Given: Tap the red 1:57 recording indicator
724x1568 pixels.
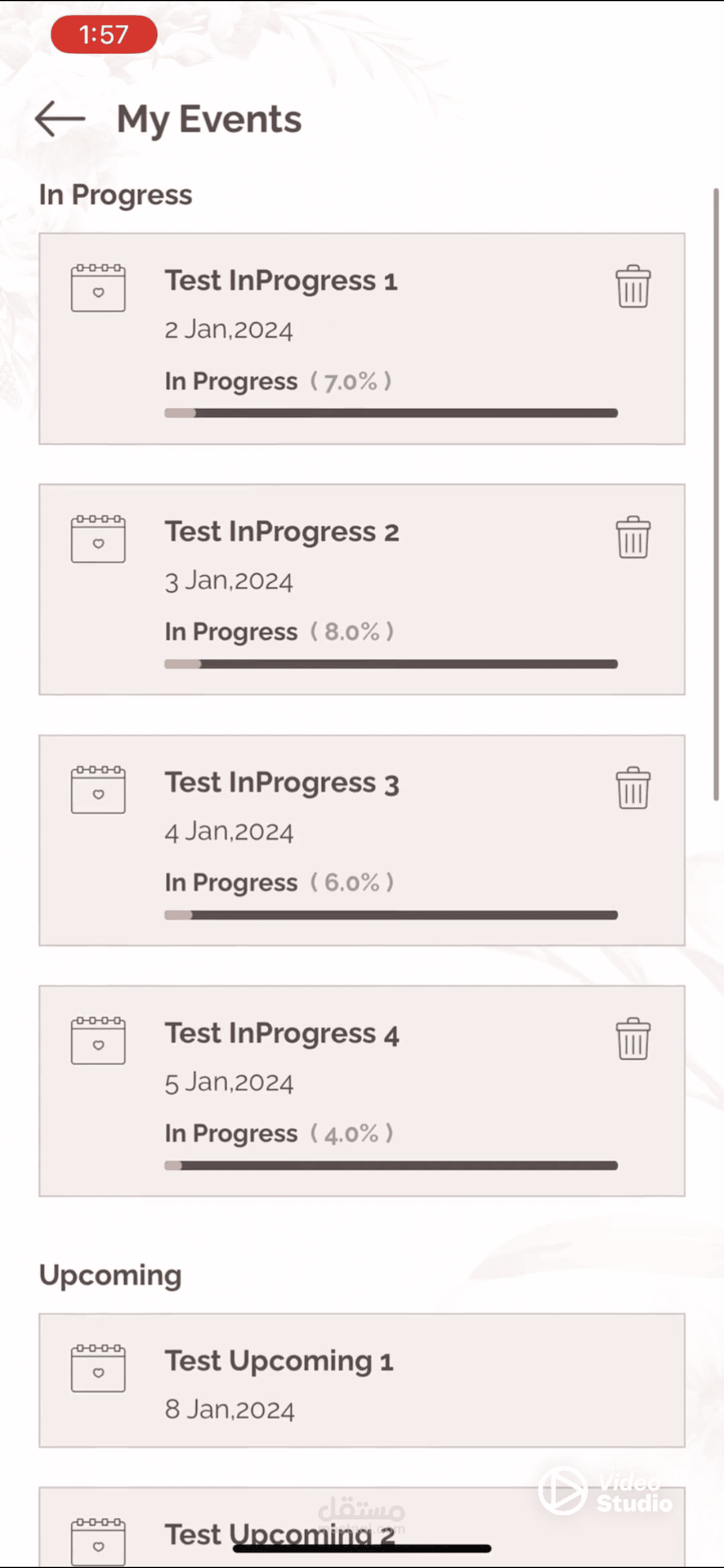Looking at the screenshot, I should (104, 34).
